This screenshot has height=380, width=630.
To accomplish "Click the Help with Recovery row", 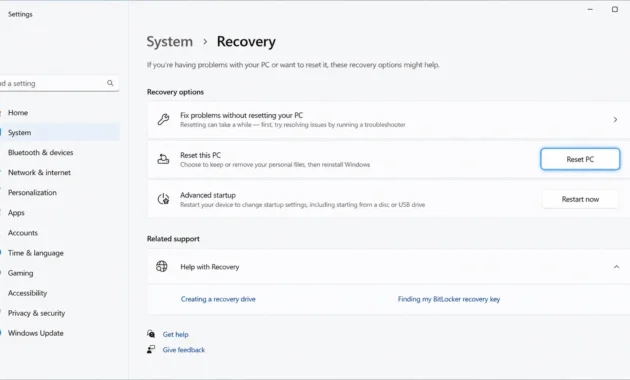I will [389, 267].
